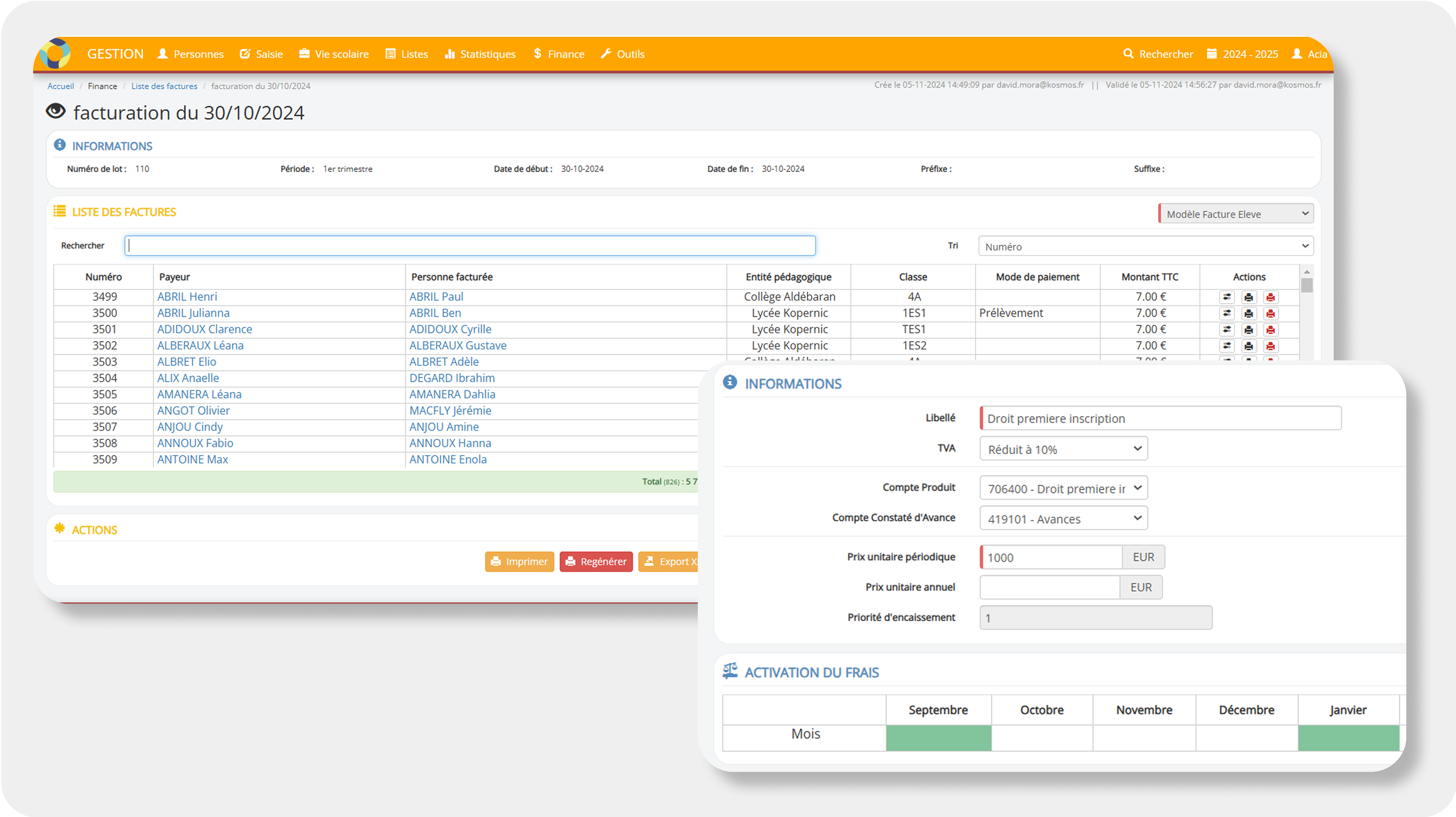Open the Compte Produit dropdown 706400
The height and width of the screenshot is (817, 1456).
[1063, 488]
